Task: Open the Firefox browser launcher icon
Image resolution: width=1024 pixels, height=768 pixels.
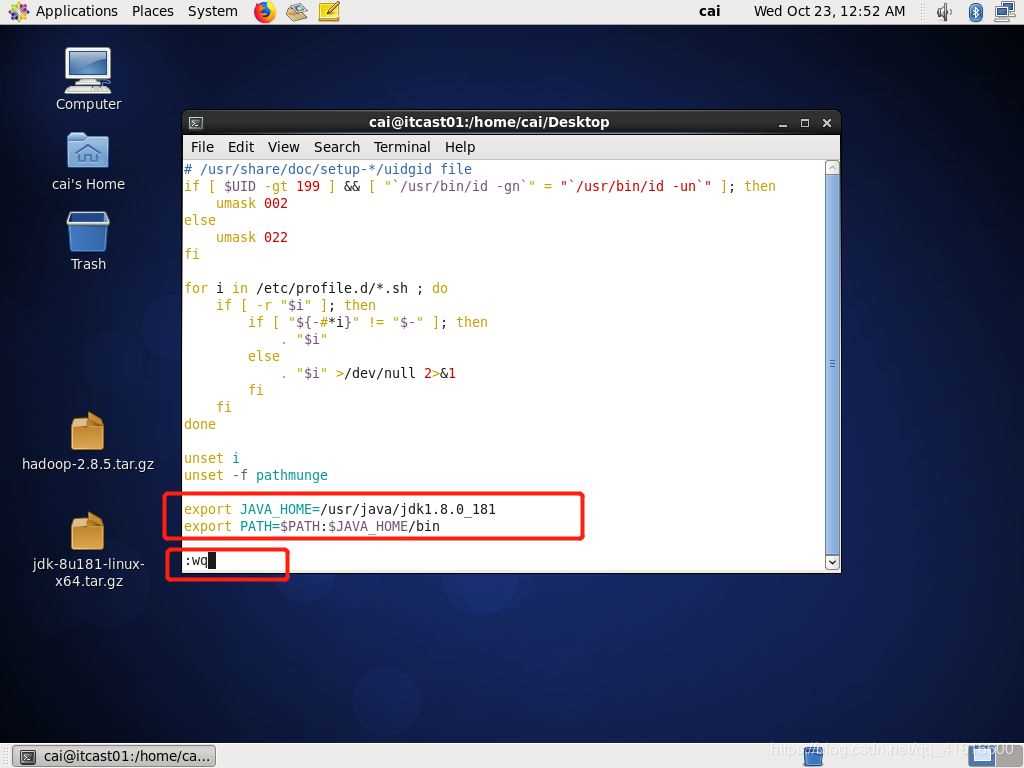Action: 264,12
